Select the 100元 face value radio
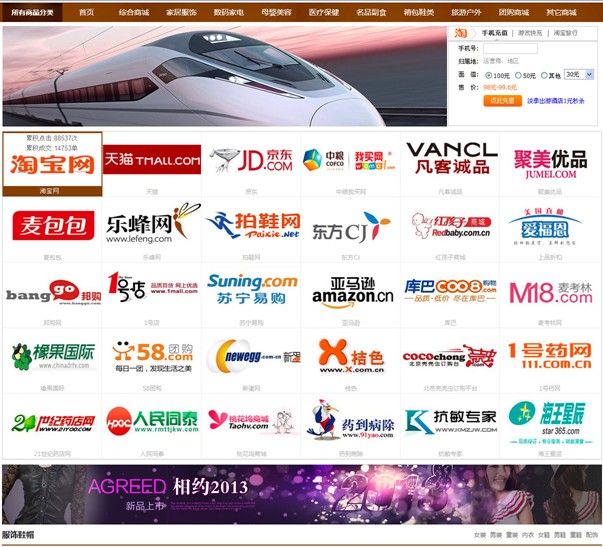The height and width of the screenshot is (547, 603). coord(488,75)
